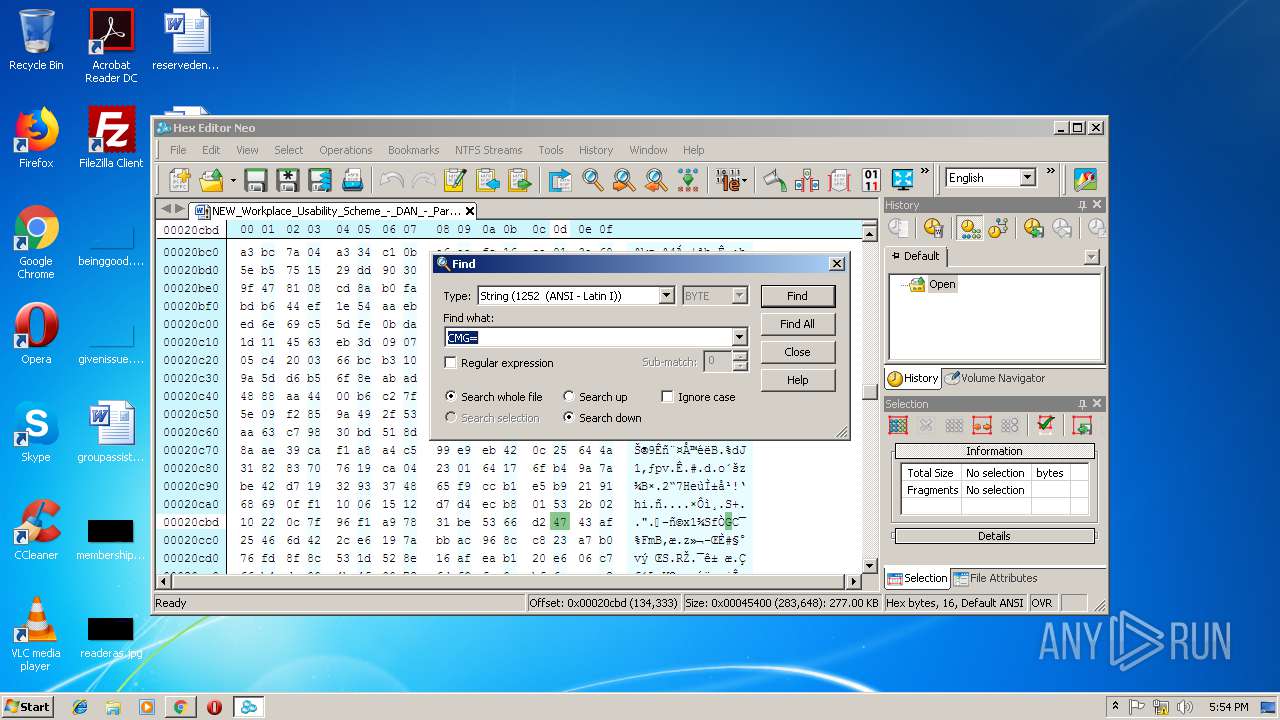Click the Open entry in History tree
The image size is (1280, 720).
942,284
